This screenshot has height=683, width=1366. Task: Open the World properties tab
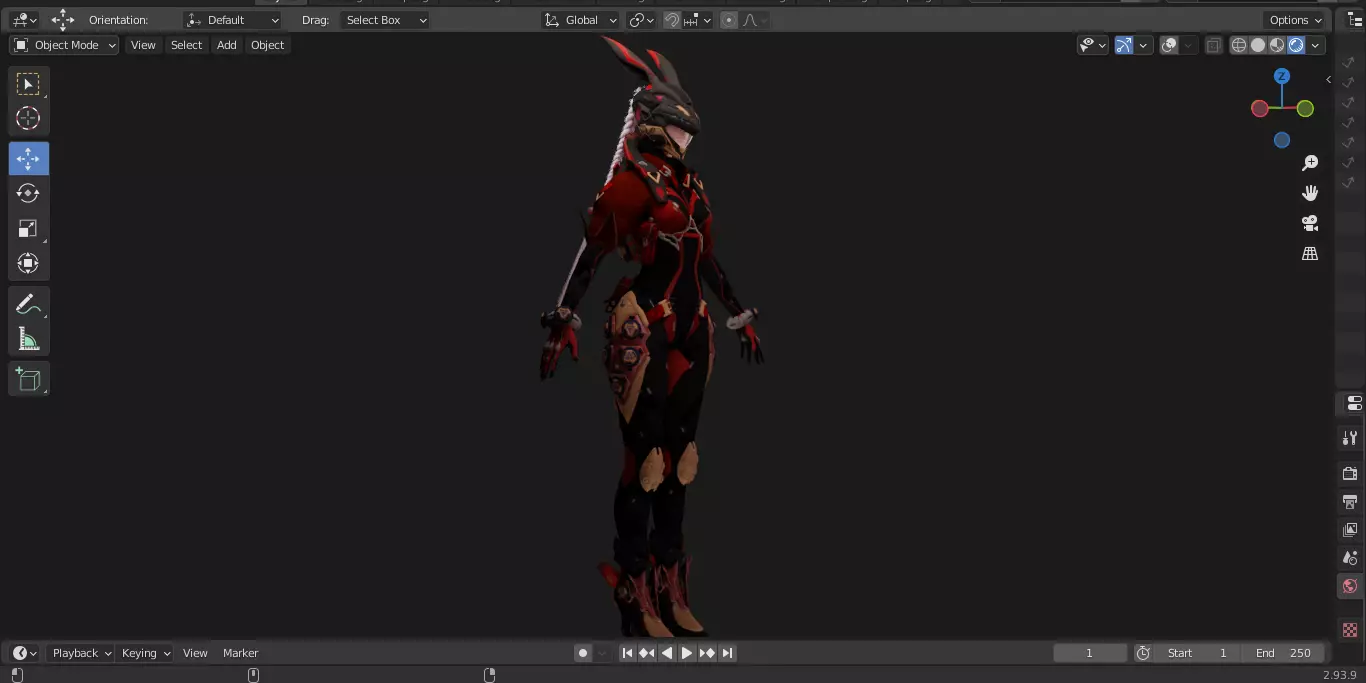coord(1350,586)
